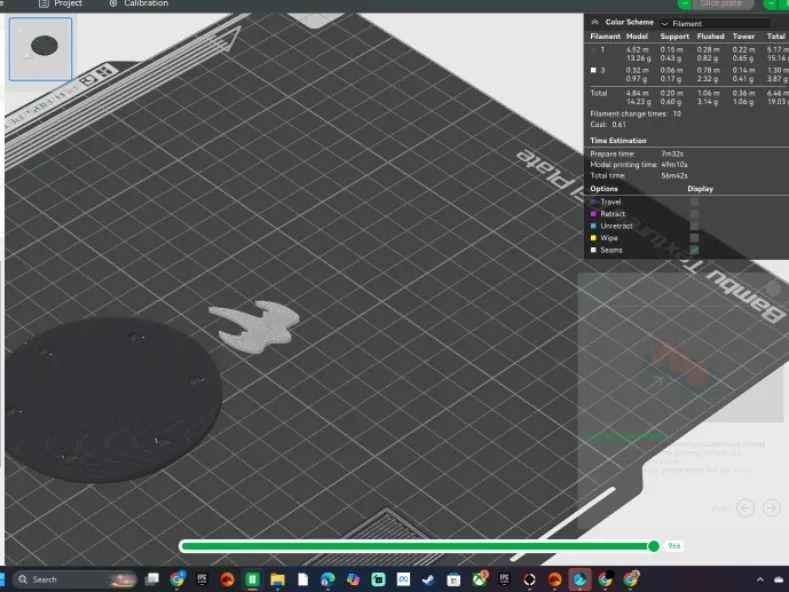The height and width of the screenshot is (592, 789).
Task: Click the Slice plate button
Action: (x=722, y=4)
